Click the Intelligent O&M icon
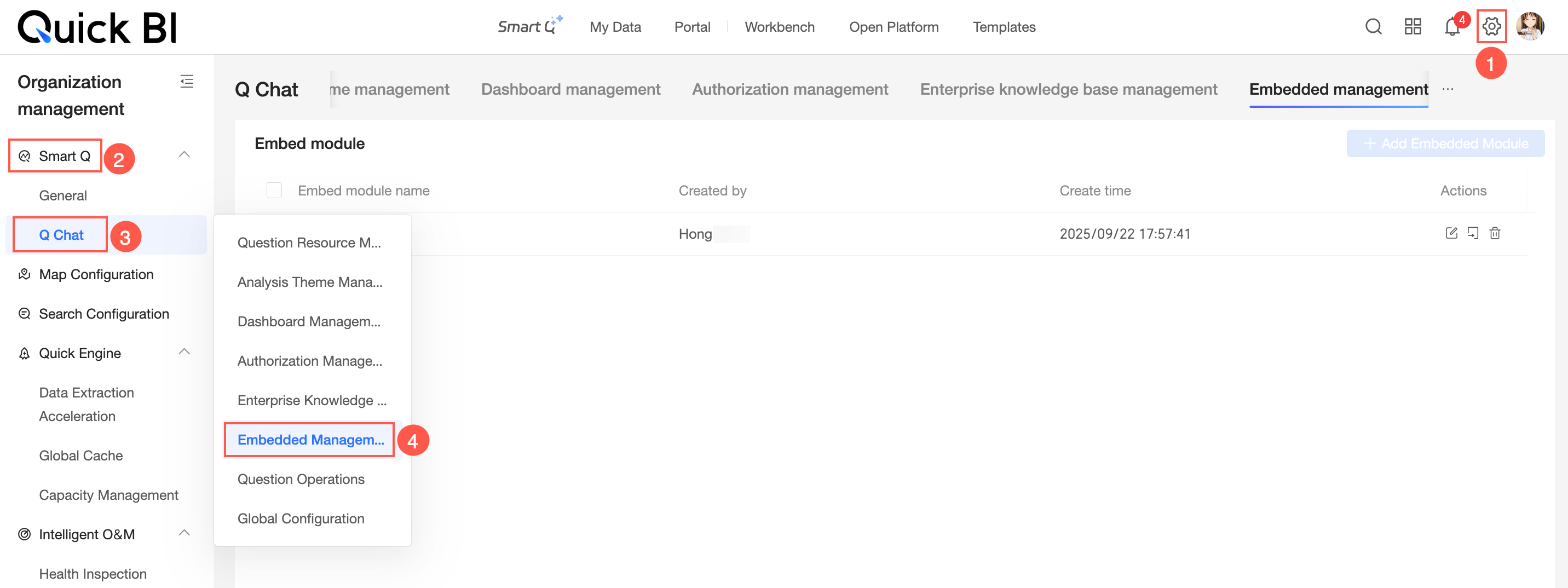The height and width of the screenshot is (588, 1568). click(24, 534)
